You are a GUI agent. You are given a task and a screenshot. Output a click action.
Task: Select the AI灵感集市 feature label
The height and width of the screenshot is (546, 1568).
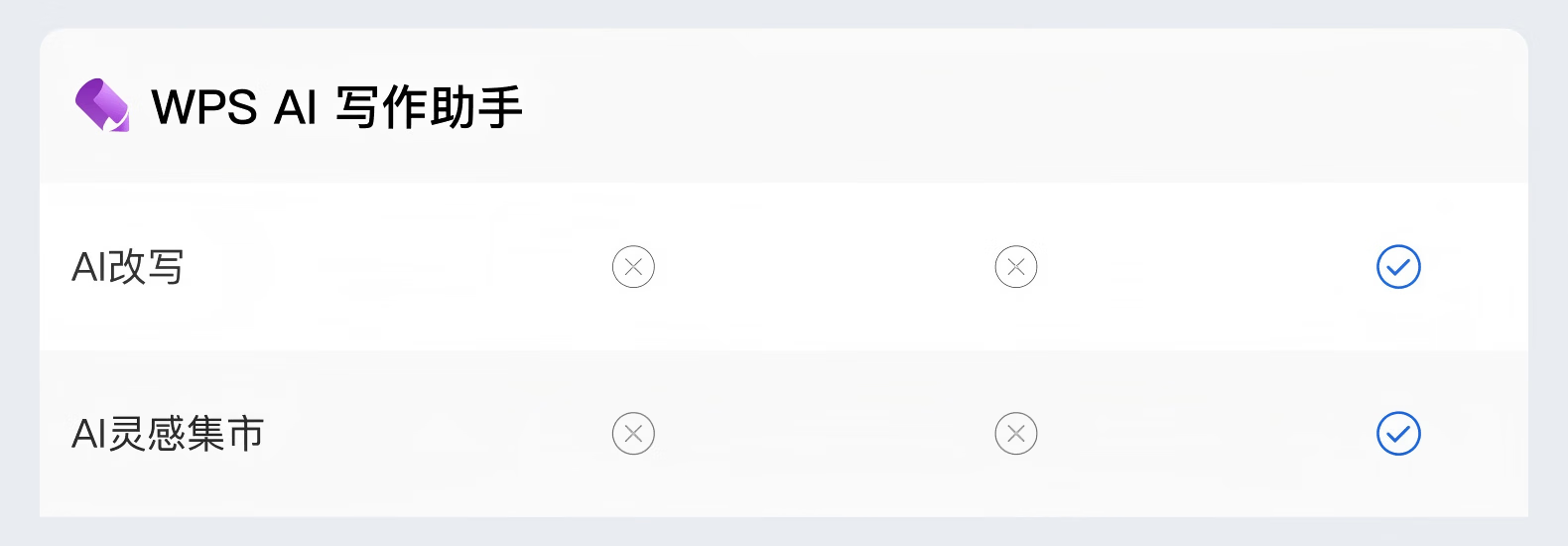click(168, 434)
